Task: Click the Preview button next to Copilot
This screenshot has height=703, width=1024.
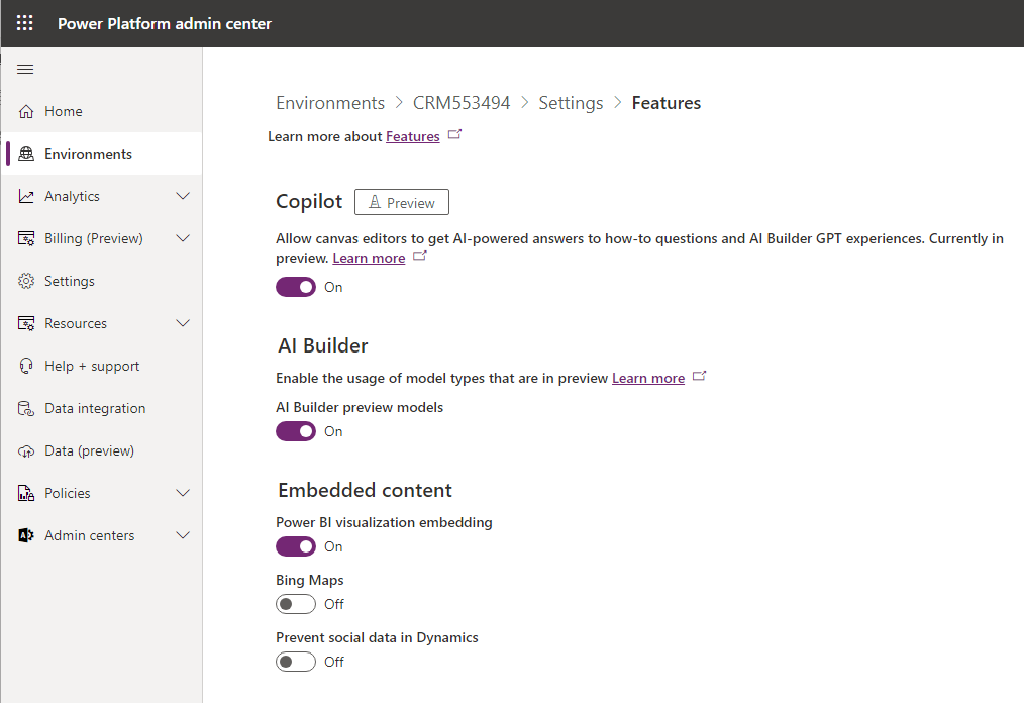Action: pos(401,201)
